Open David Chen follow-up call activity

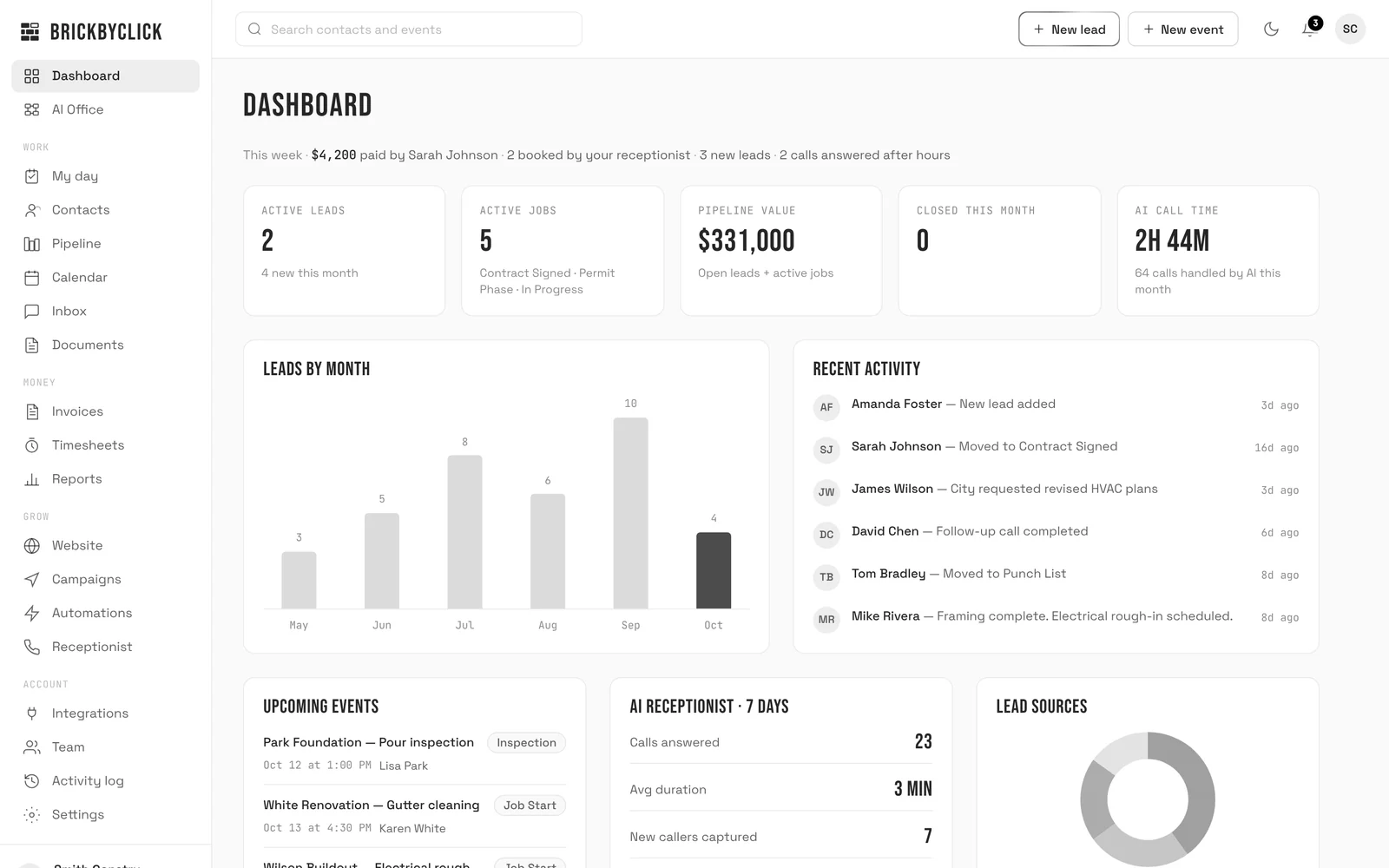coord(1056,533)
